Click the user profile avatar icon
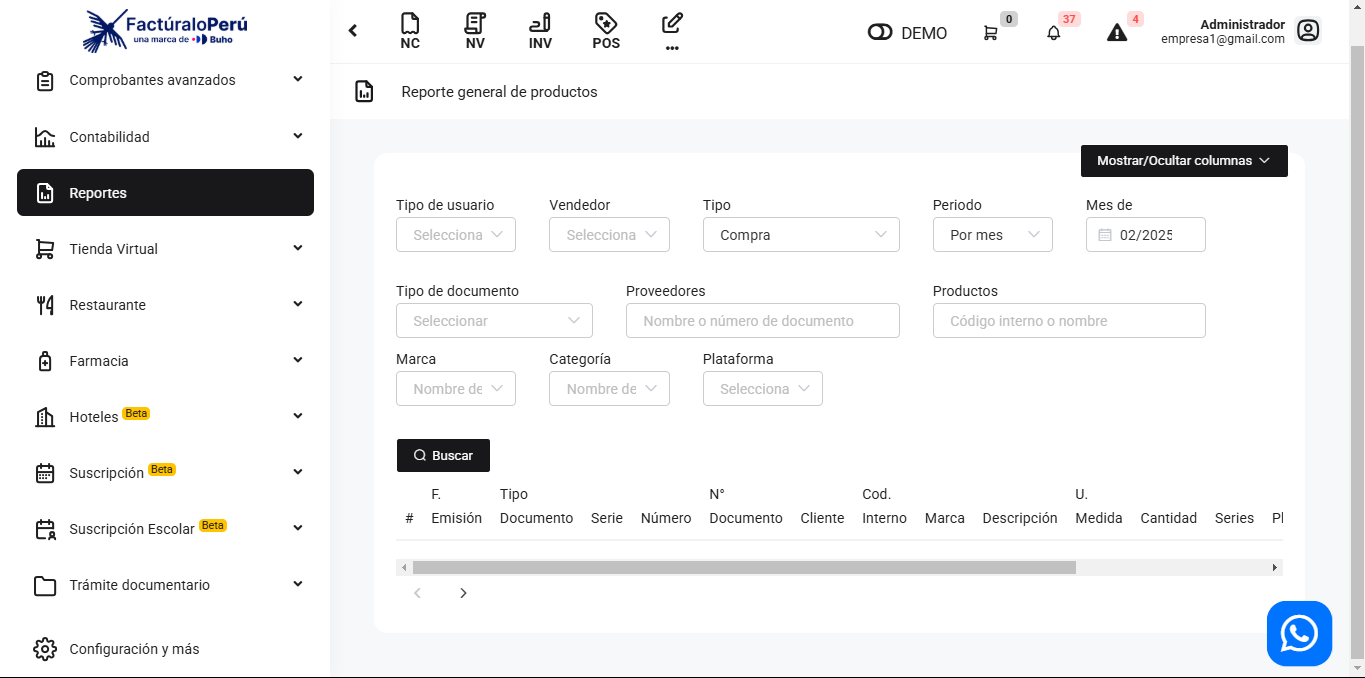 1307,31
